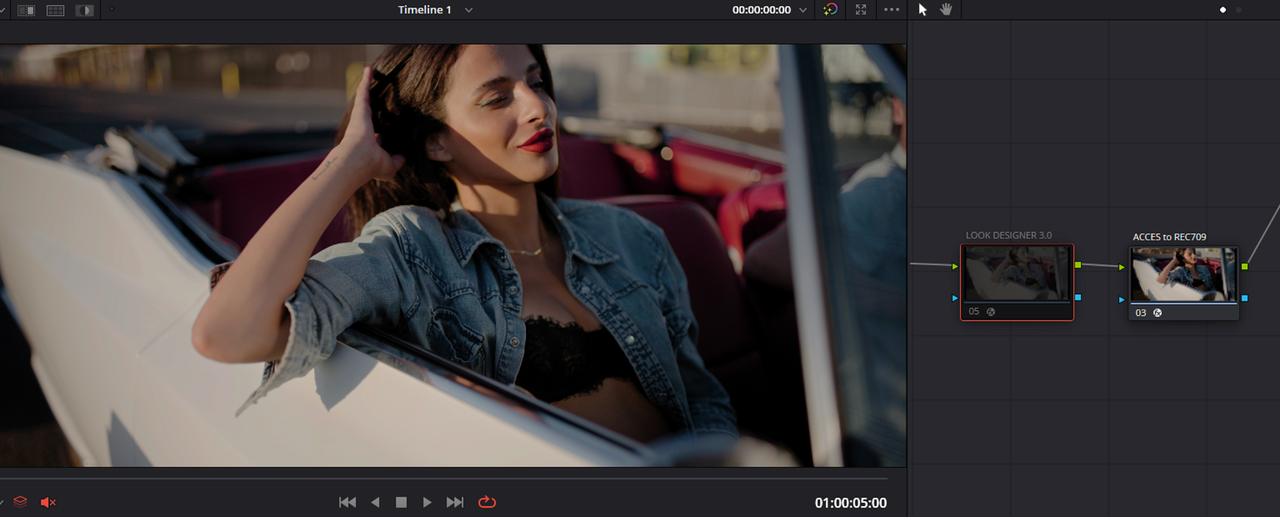This screenshot has height=517, width=1280.
Task: Click green RGB input of LOOK DESIGNER node
Action: tap(955, 267)
